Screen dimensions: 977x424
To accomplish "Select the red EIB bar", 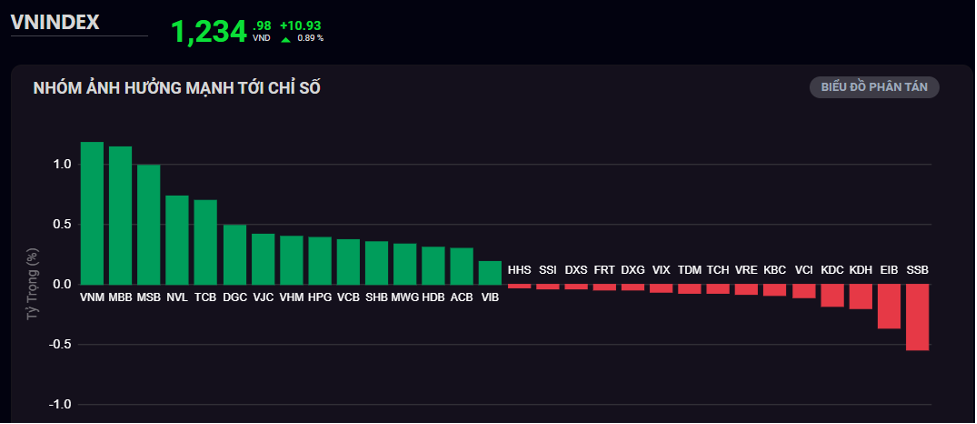I will (889, 306).
